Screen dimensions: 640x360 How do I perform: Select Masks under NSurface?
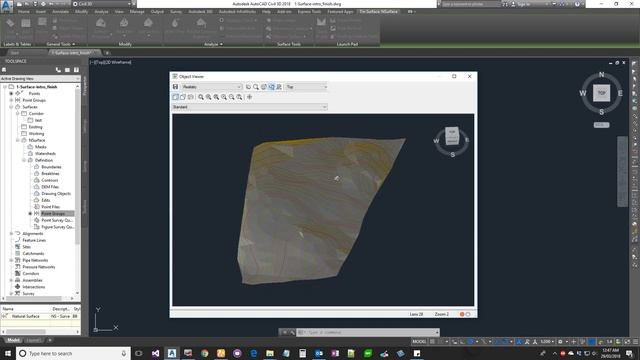pos(41,147)
